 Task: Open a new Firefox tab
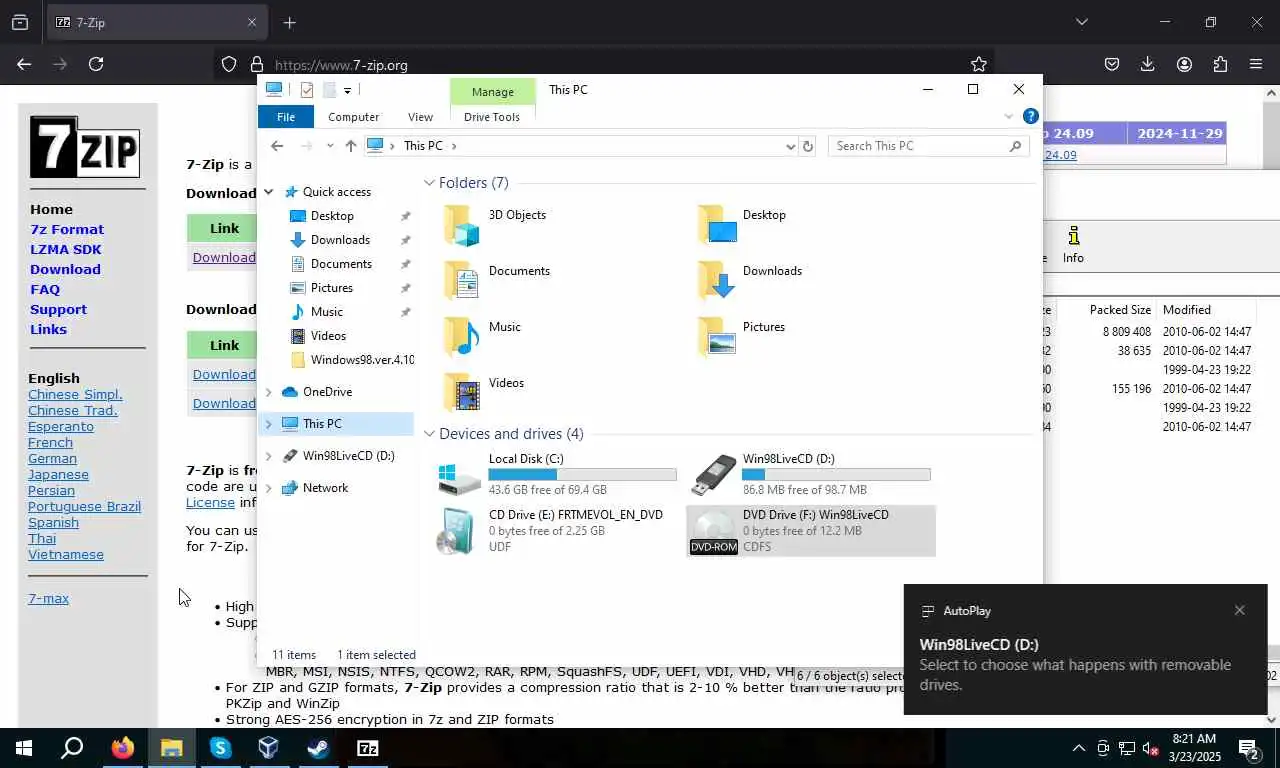(289, 22)
